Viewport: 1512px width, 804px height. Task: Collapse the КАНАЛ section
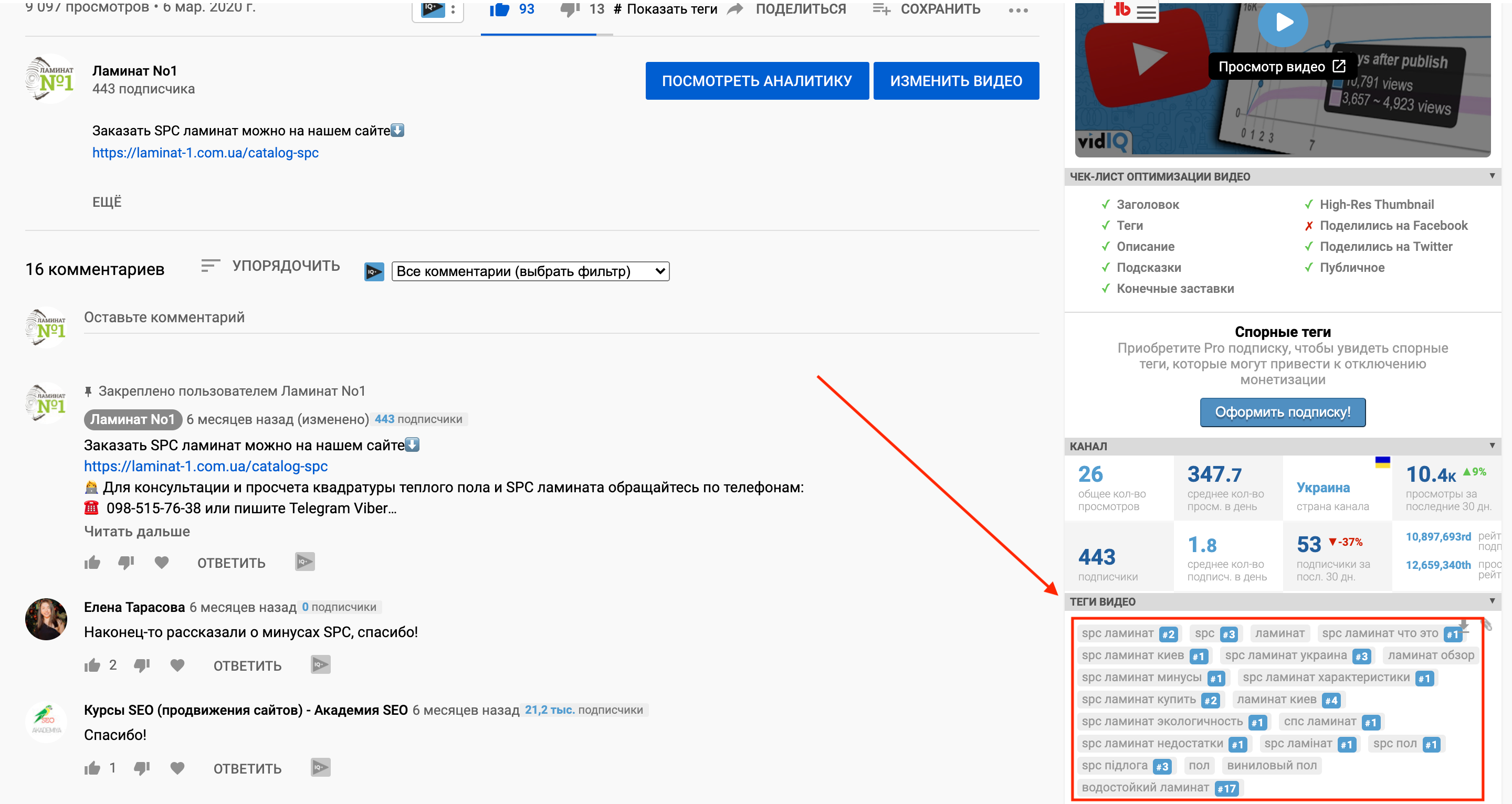(x=1492, y=446)
